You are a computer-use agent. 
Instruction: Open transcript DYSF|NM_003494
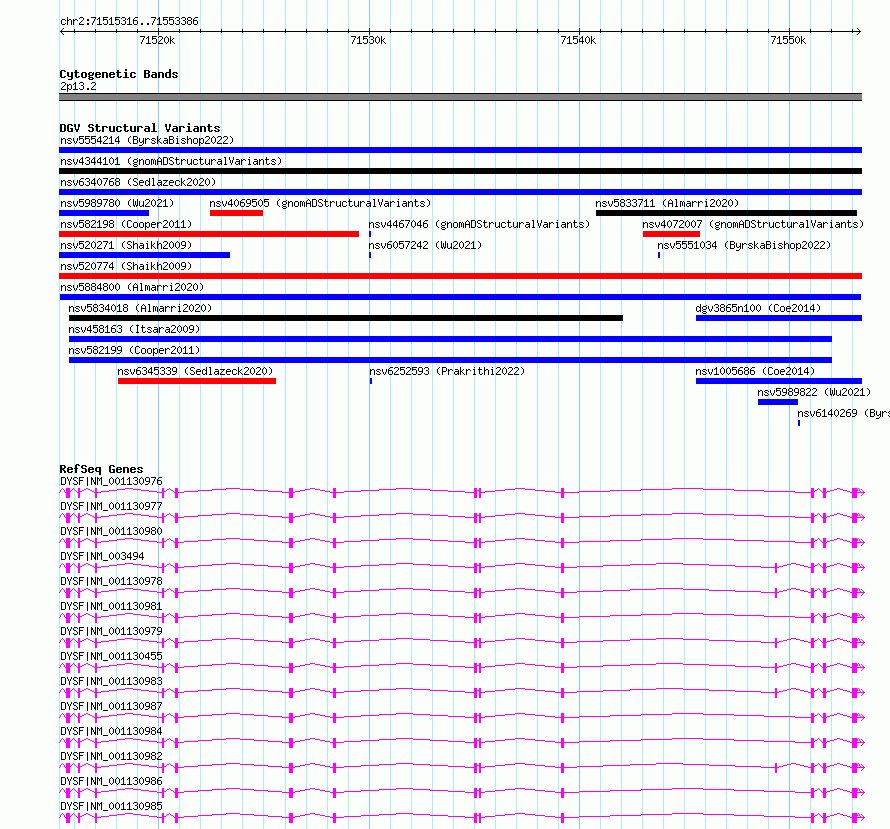(x=102, y=556)
